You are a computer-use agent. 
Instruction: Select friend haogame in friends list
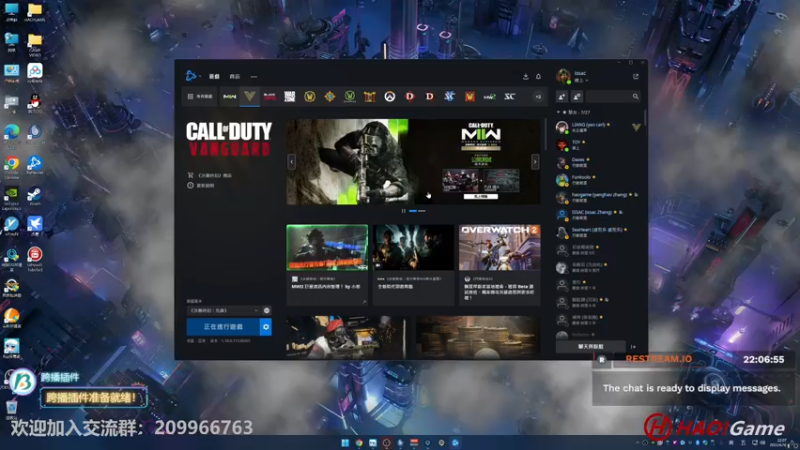point(598,197)
